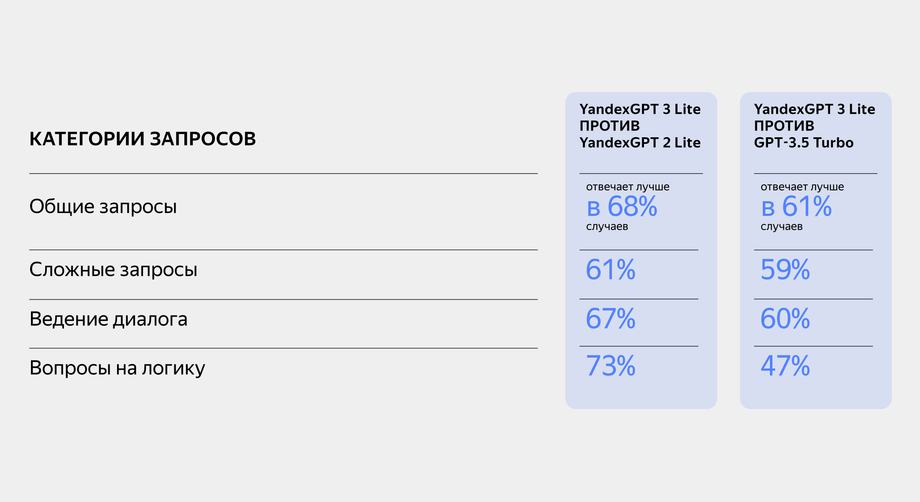Click the YandexGPT 2 Lite comparison header
920x502 pixels.
(x=640, y=126)
